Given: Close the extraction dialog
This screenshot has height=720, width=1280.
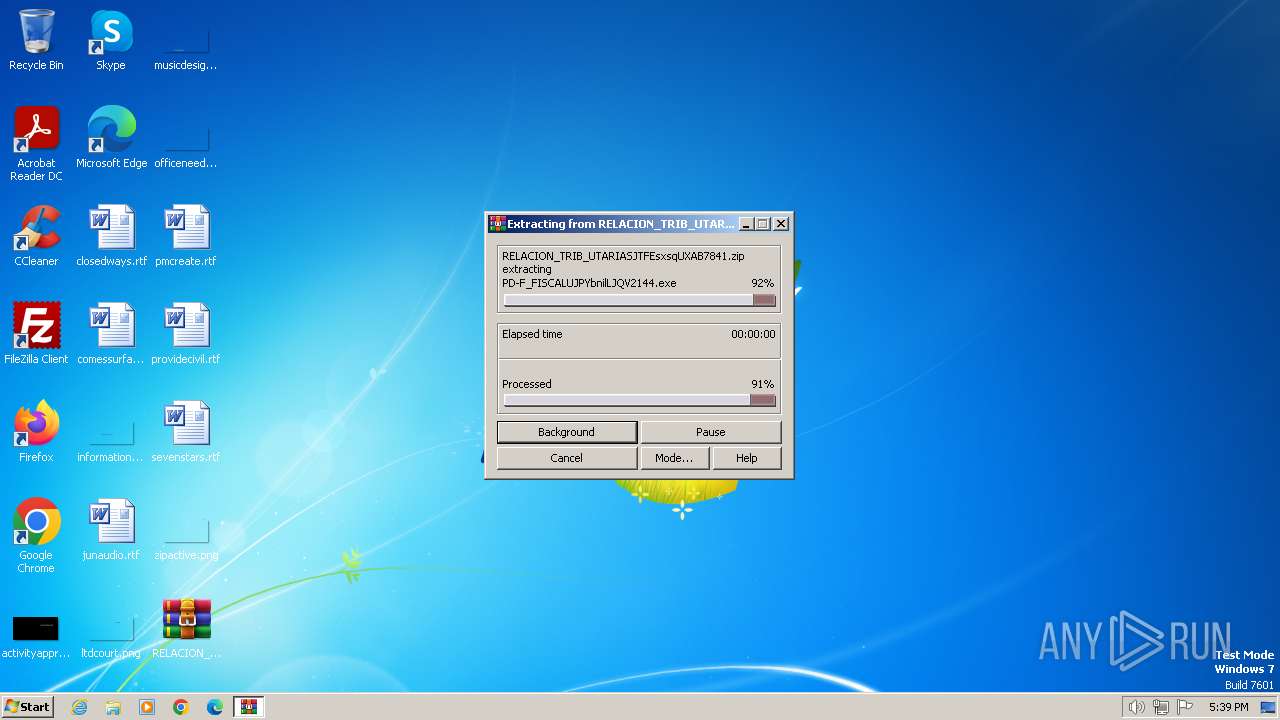Looking at the screenshot, I should (x=781, y=224).
